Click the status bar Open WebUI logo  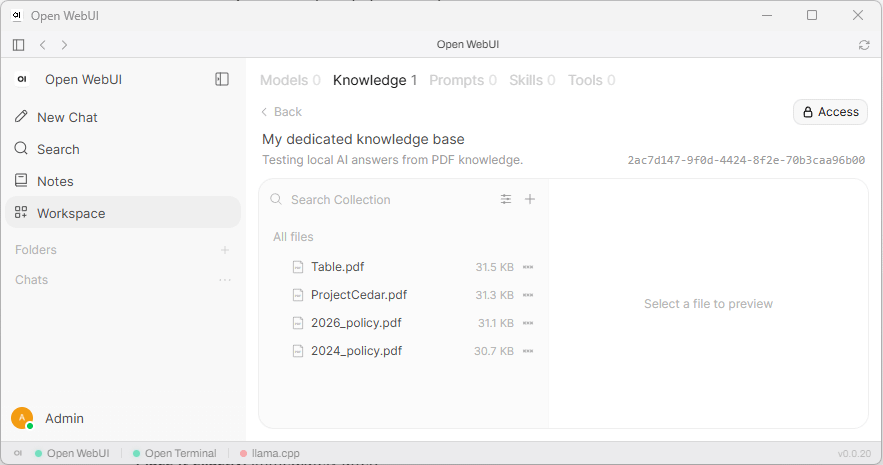coord(18,453)
